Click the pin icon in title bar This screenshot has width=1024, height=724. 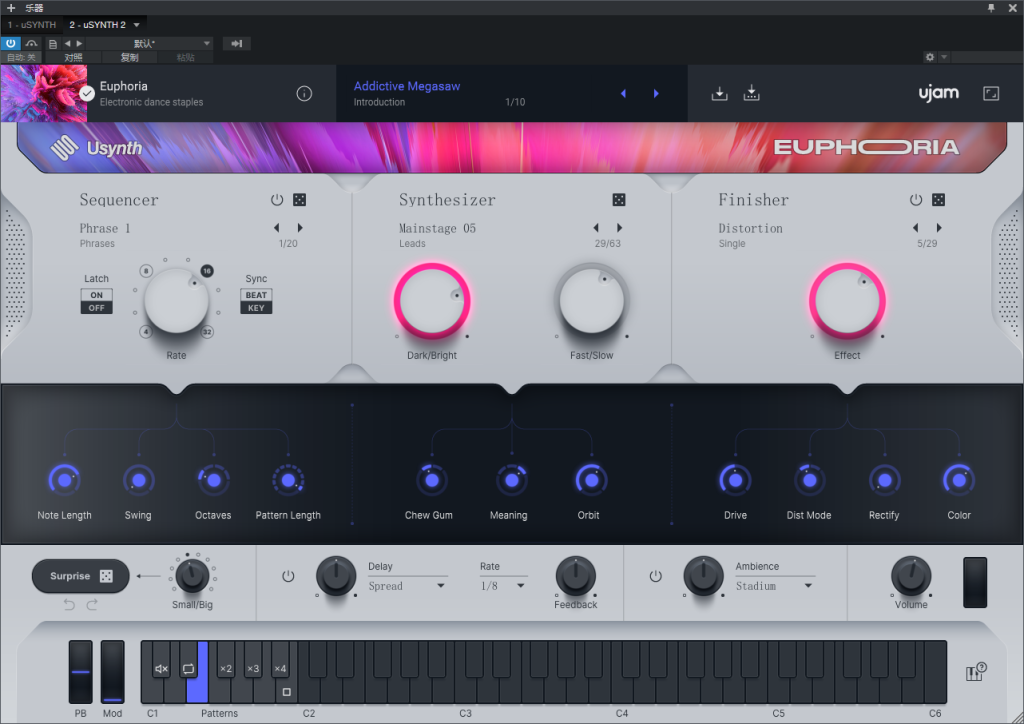(991, 8)
